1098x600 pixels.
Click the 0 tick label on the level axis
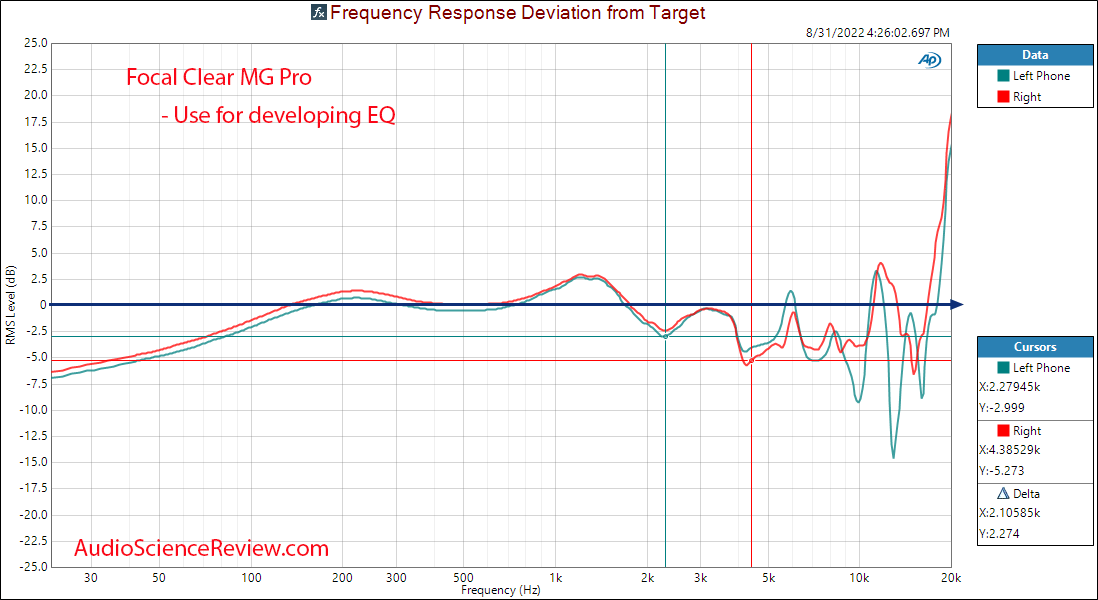pos(44,305)
